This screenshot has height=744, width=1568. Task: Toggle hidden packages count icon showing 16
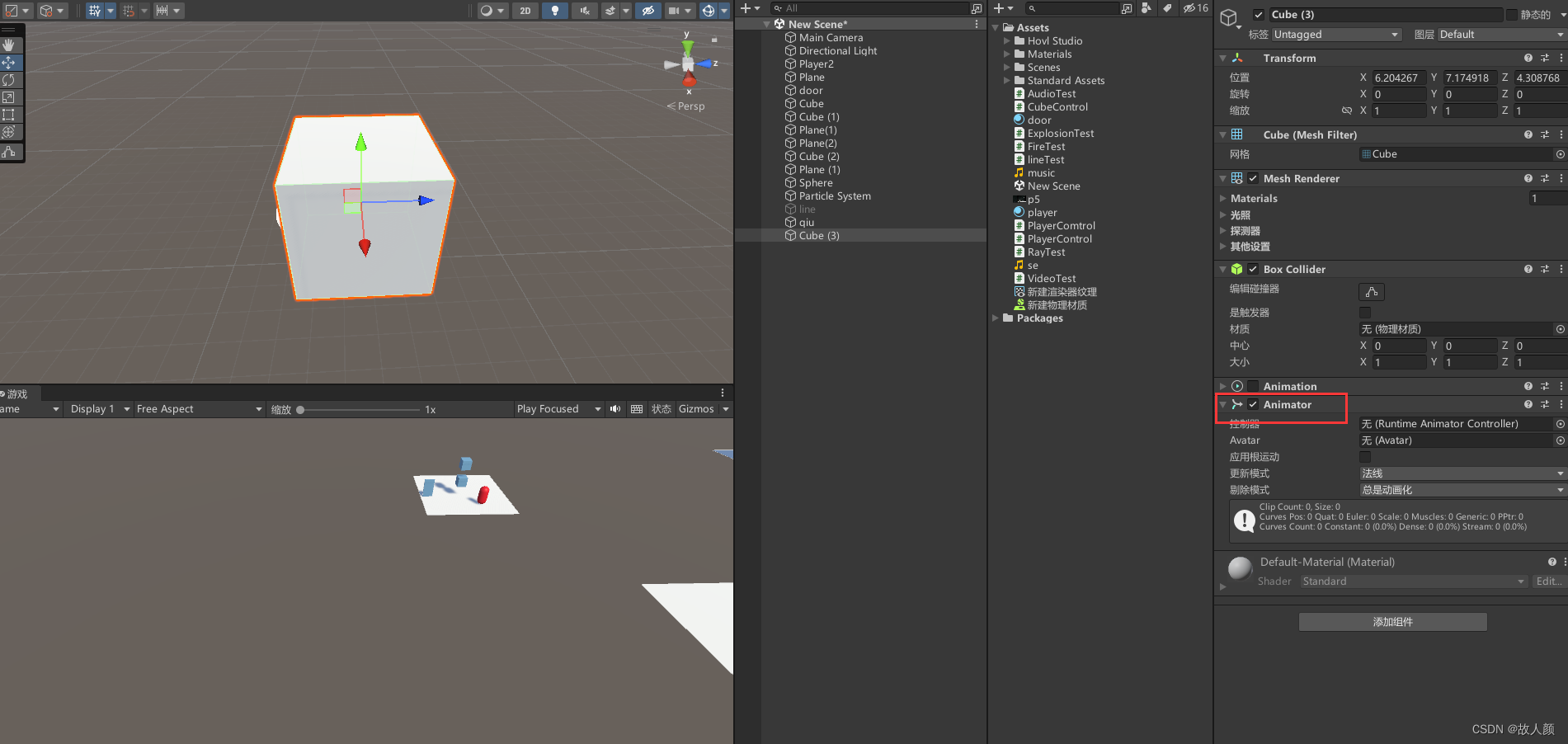pos(1195,8)
